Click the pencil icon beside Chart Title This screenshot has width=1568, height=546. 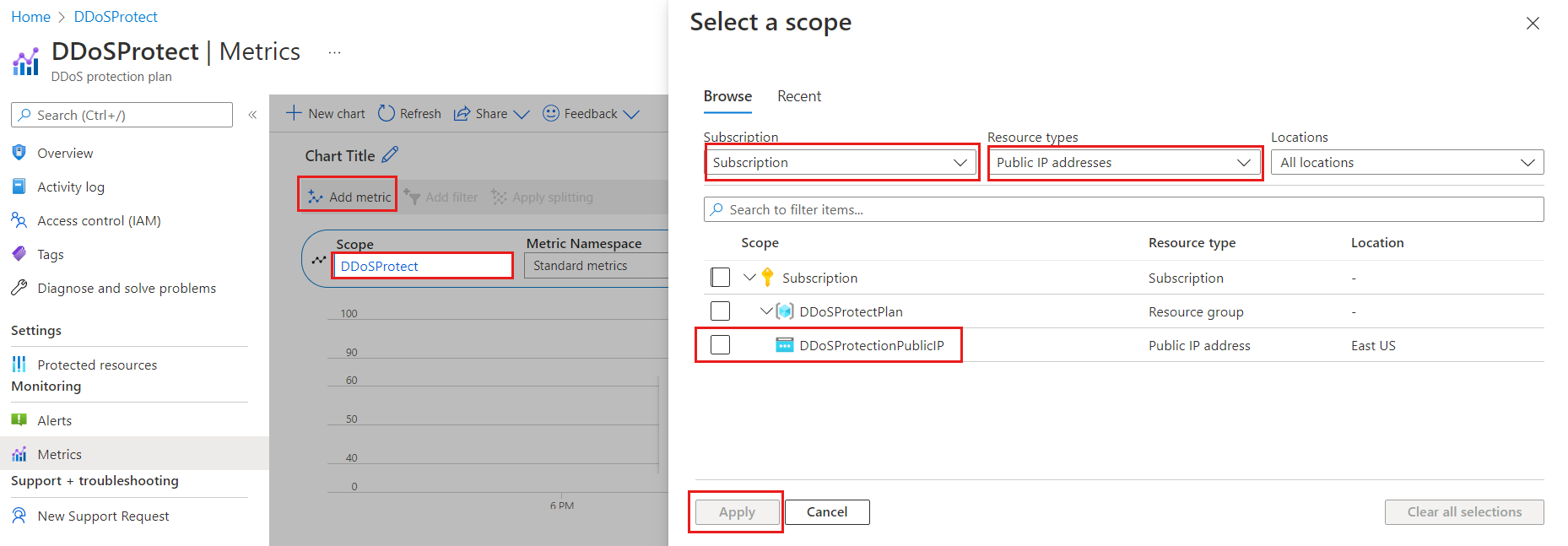pyautogui.click(x=390, y=155)
